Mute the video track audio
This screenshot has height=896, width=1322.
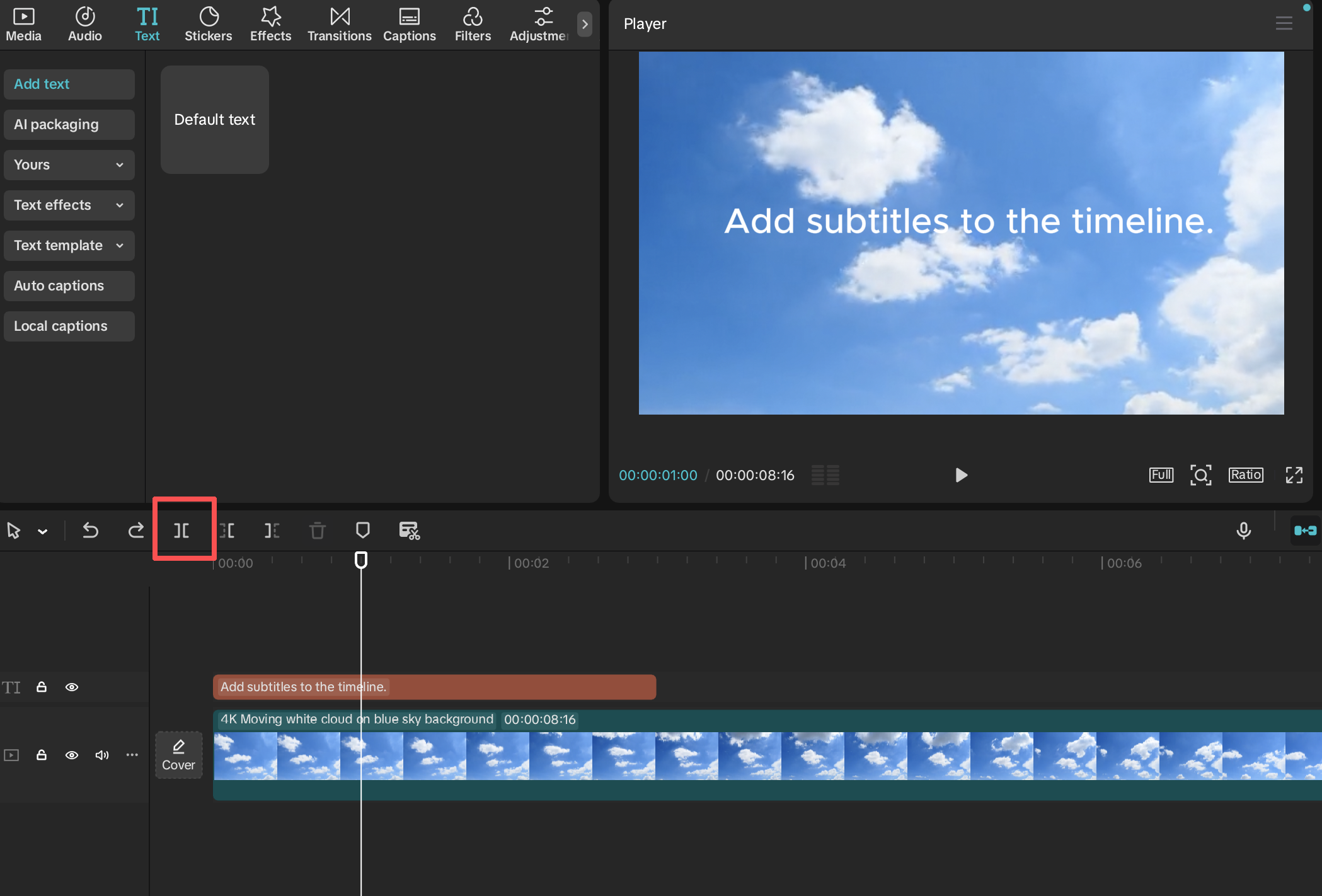click(x=102, y=755)
